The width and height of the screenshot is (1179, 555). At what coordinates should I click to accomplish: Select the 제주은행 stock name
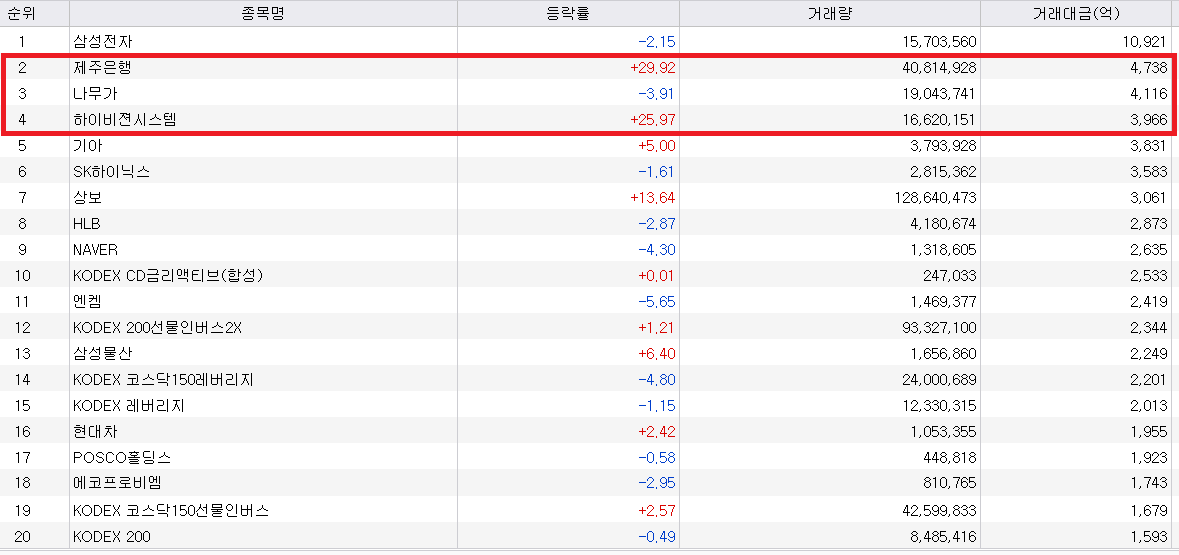(x=103, y=68)
